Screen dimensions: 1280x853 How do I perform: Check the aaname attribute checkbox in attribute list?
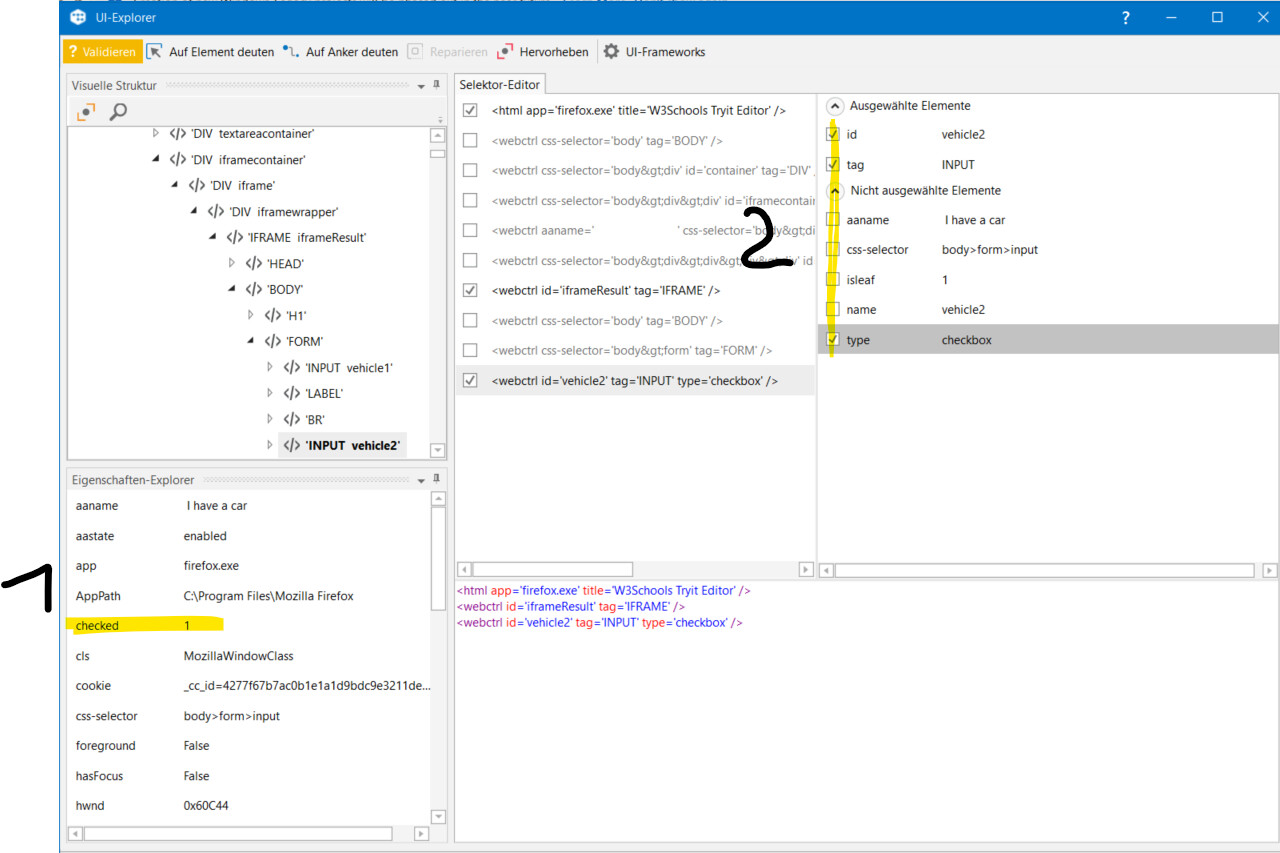pyautogui.click(x=833, y=220)
